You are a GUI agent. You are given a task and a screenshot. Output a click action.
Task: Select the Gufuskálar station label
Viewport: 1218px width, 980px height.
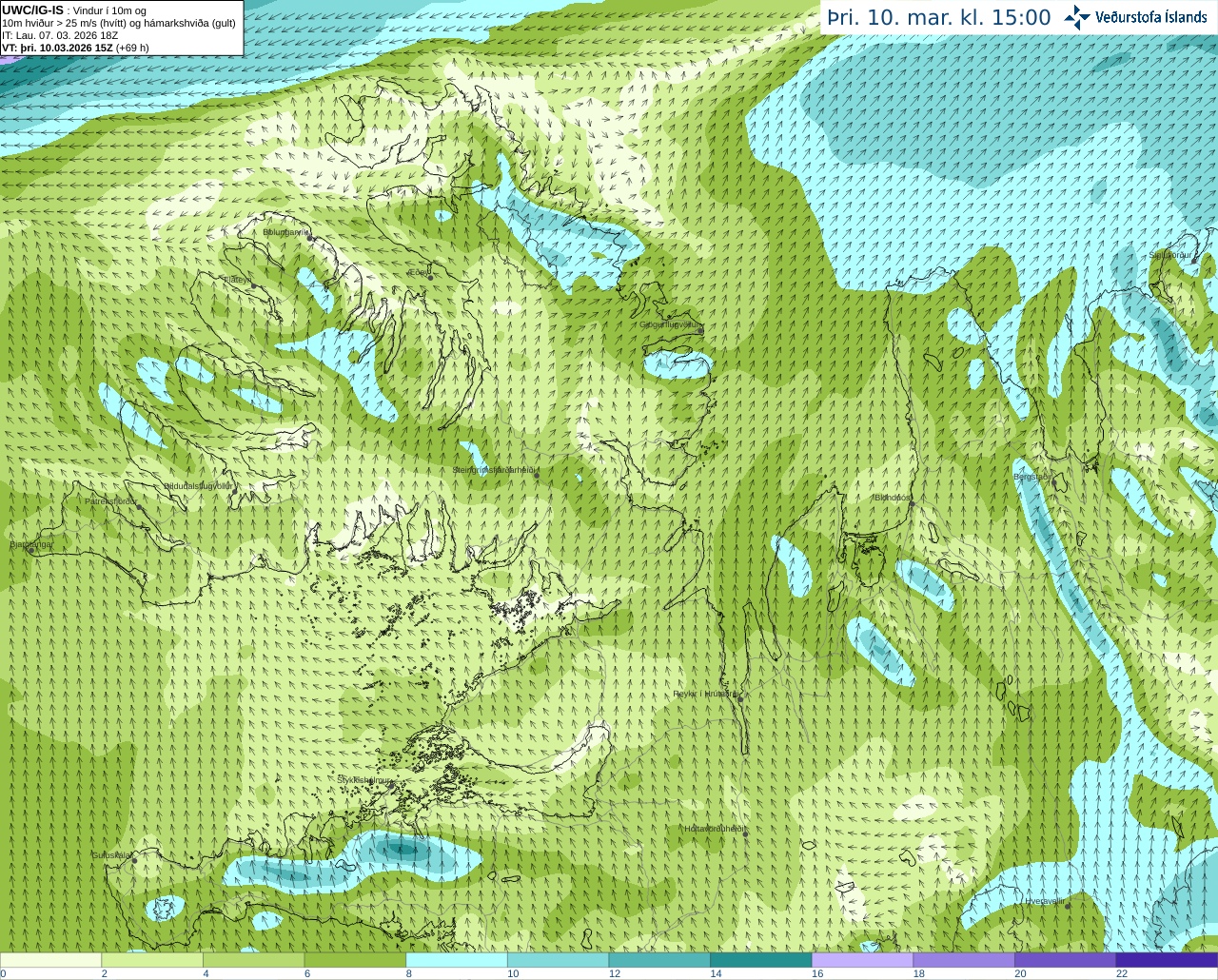pos(110,854)
